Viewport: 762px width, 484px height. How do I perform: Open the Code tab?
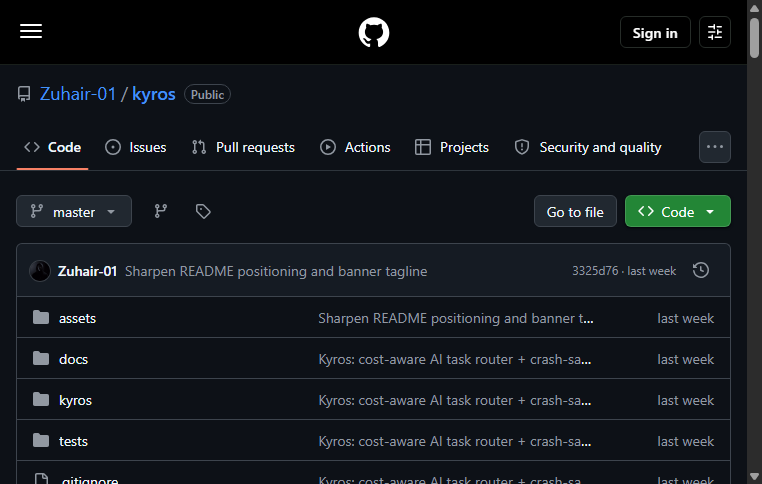(x=52, y=147)
